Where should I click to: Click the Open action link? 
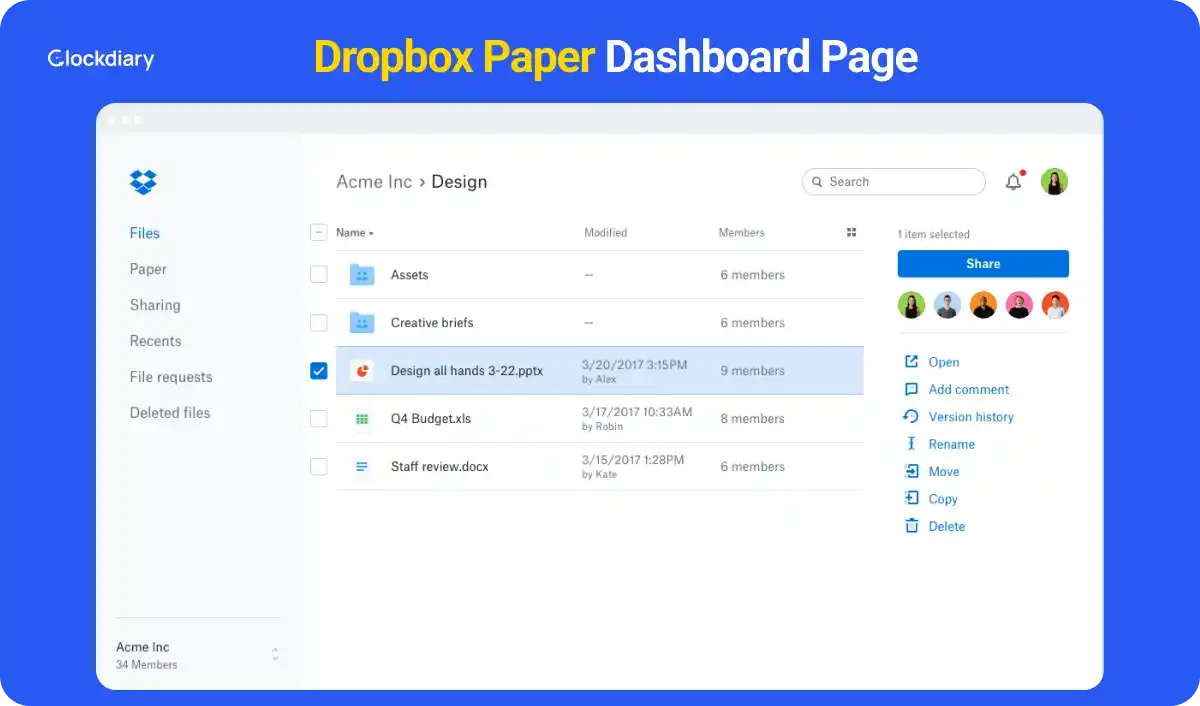(x=944, y=362)
